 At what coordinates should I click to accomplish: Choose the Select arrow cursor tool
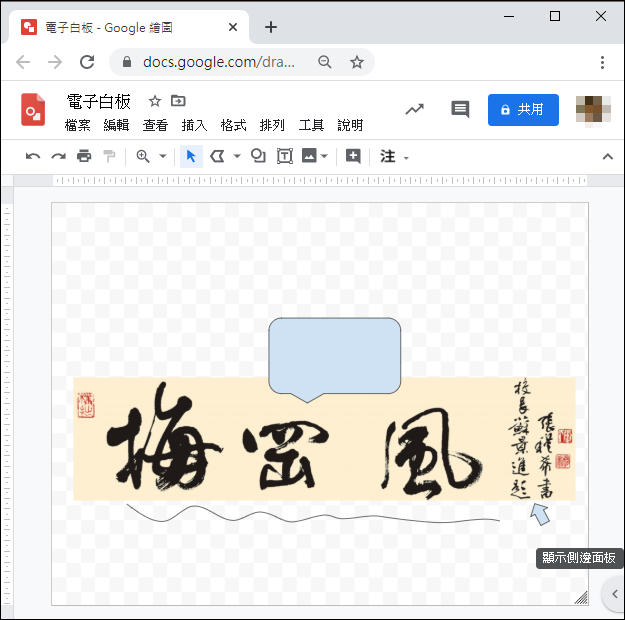191,156
